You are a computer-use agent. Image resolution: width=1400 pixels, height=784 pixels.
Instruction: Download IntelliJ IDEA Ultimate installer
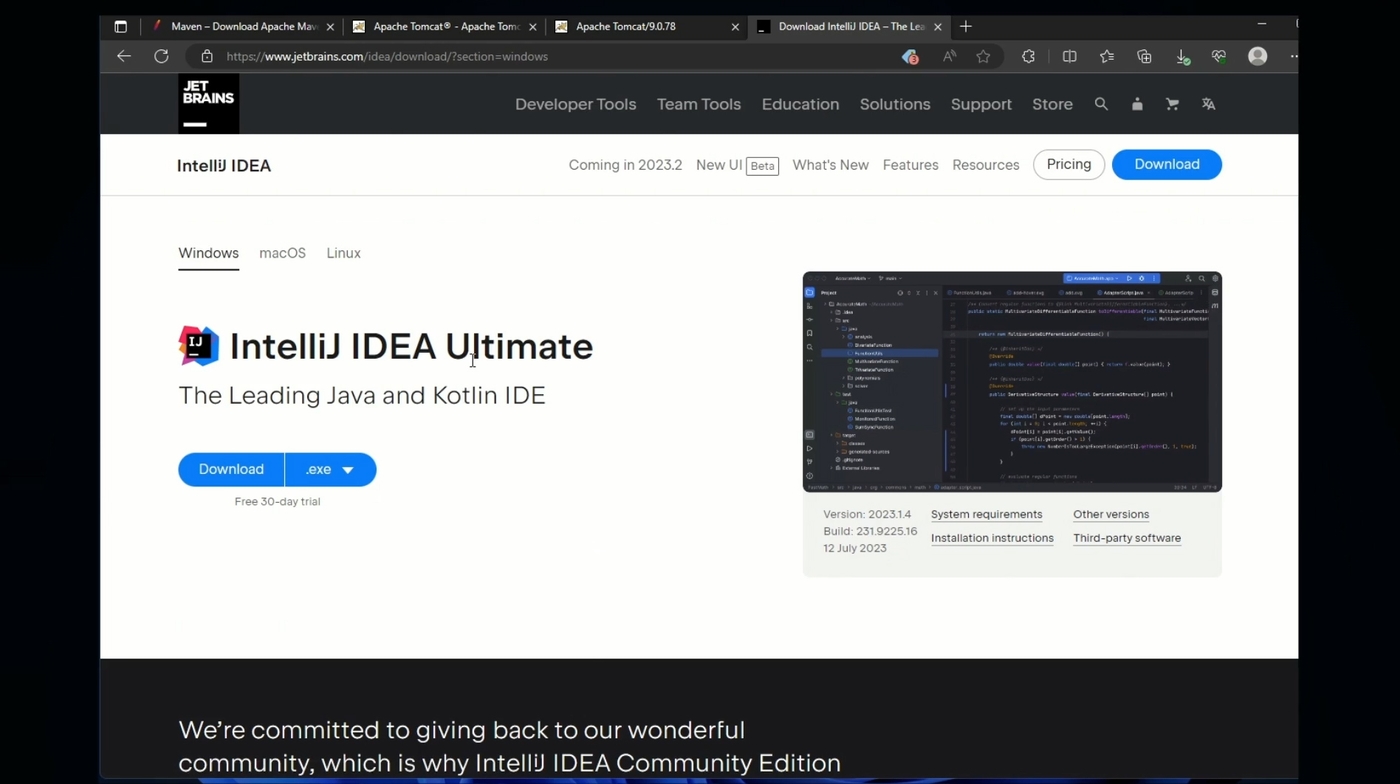(231, 469)
